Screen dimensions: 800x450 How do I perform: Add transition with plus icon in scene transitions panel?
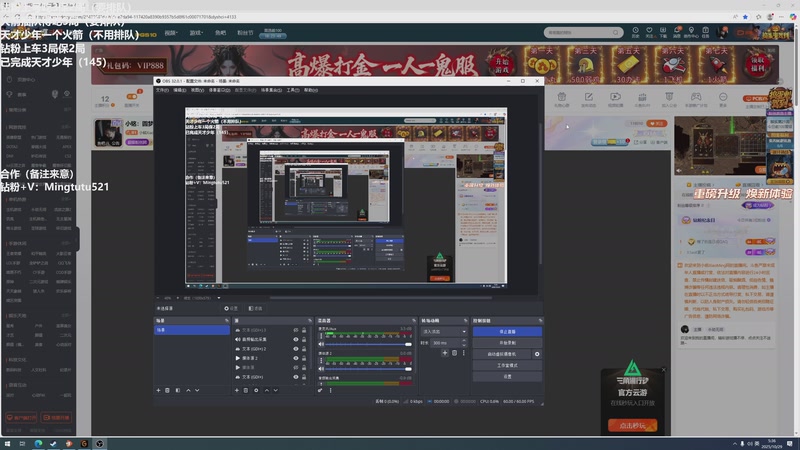coord(445,353)
